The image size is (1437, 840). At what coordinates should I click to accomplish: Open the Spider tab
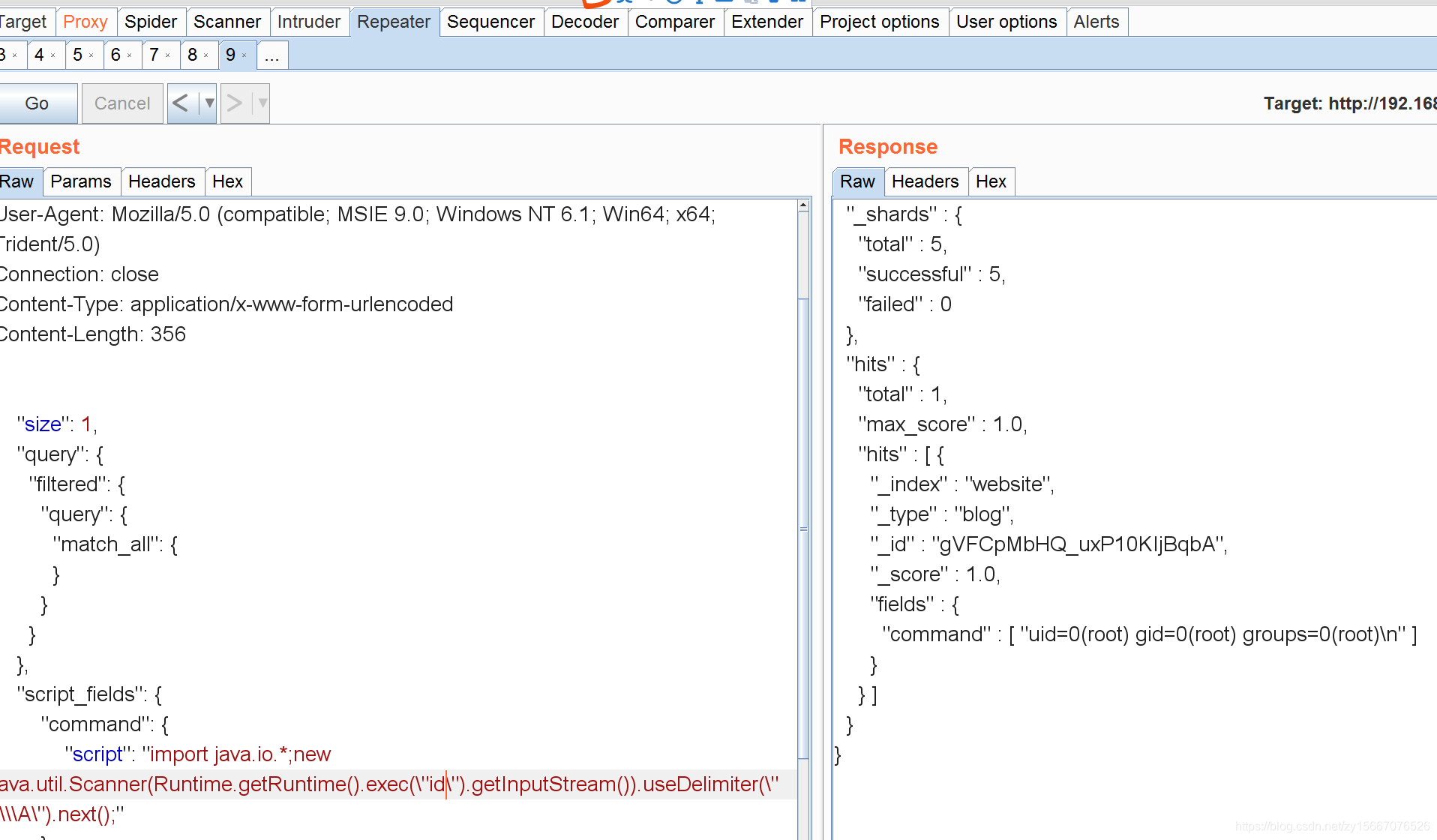click(151, 22)
